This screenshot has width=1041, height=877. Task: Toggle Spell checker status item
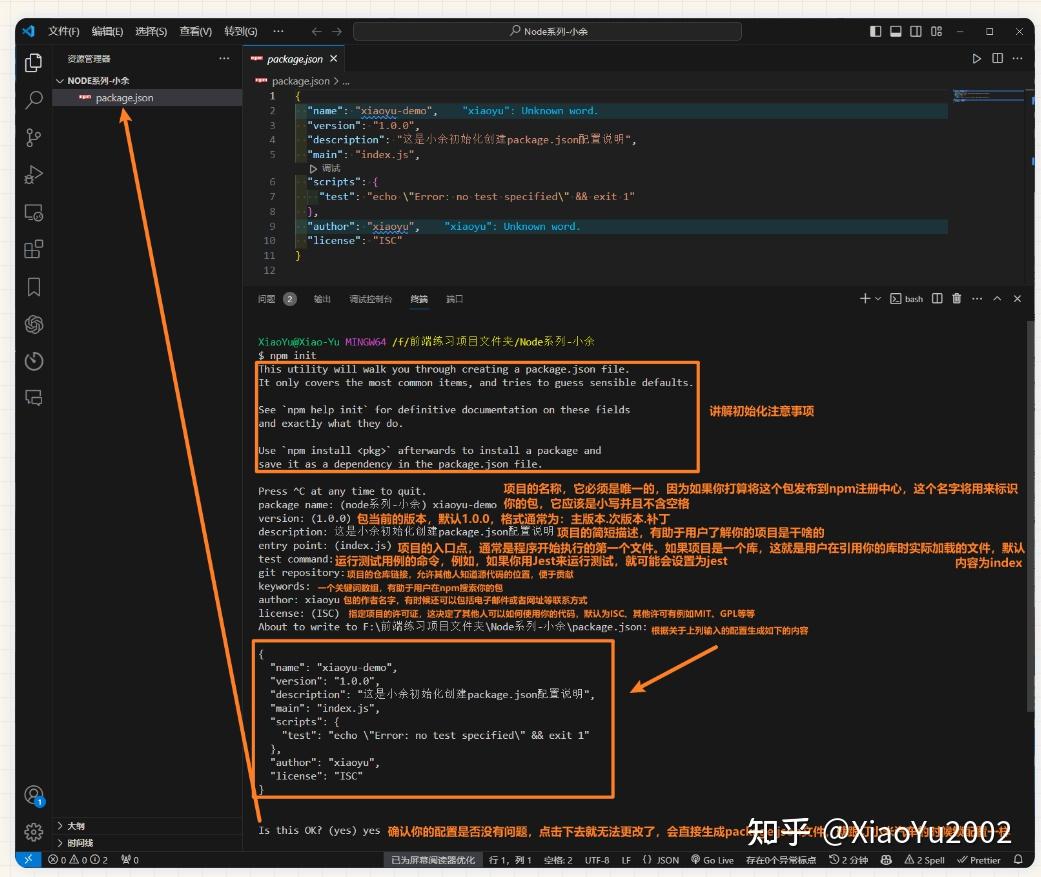click(924, 859)
